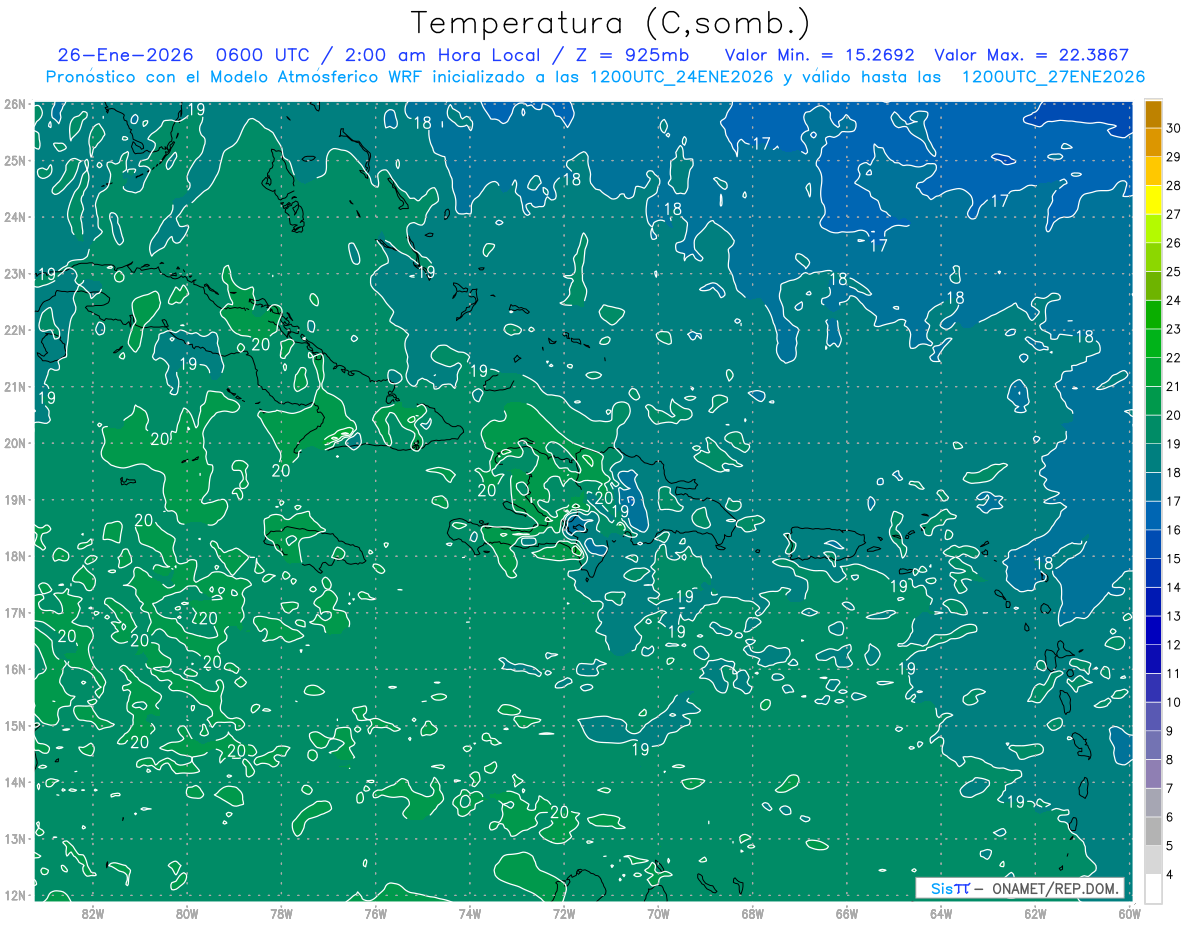This screenshot has height=927, width=1200.
Task: Click the color scale label 29
Action: [x=1174, y=156]
